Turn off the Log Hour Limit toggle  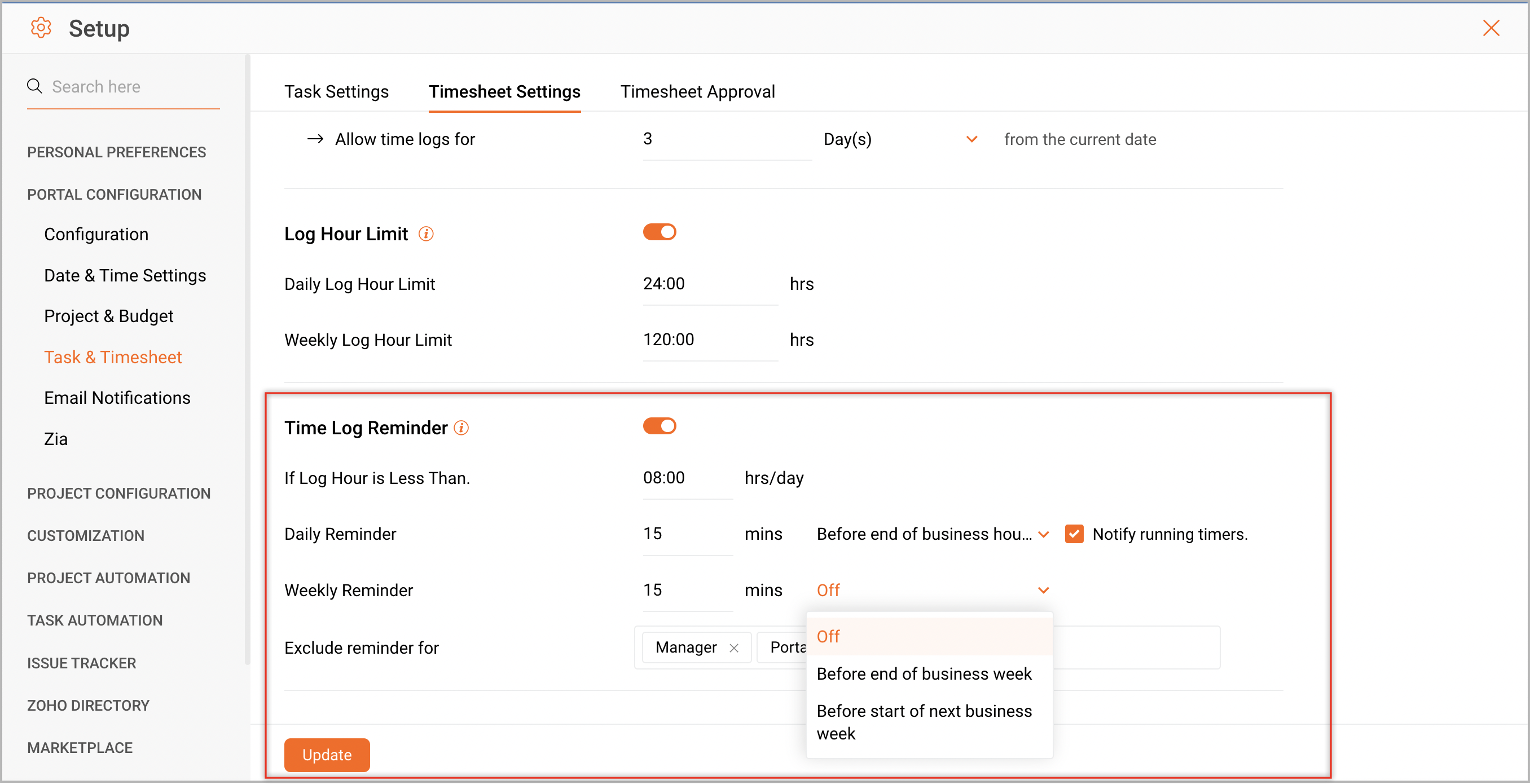pyautogui.click(x=660, y=232)
